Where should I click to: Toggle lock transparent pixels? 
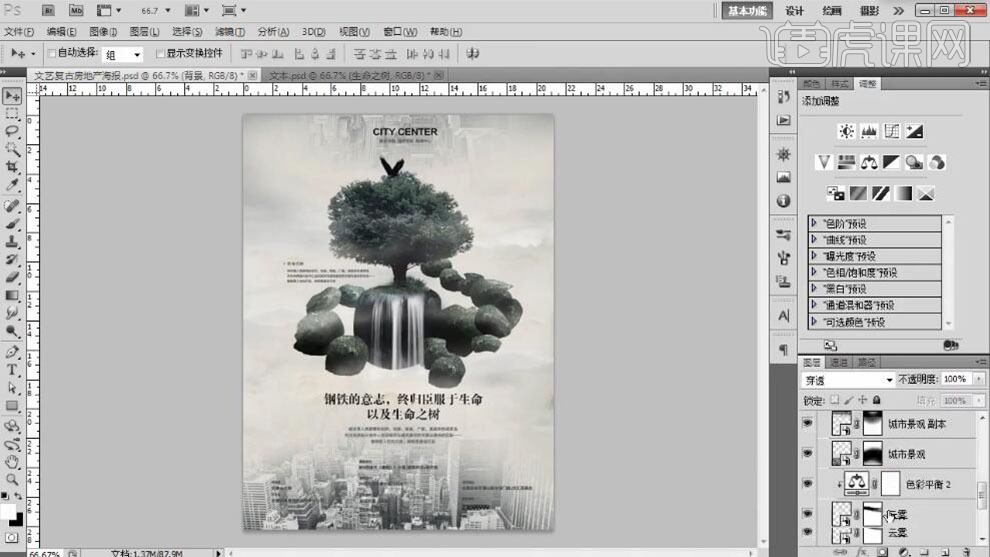pyautogui.click(x=835, y=400)
